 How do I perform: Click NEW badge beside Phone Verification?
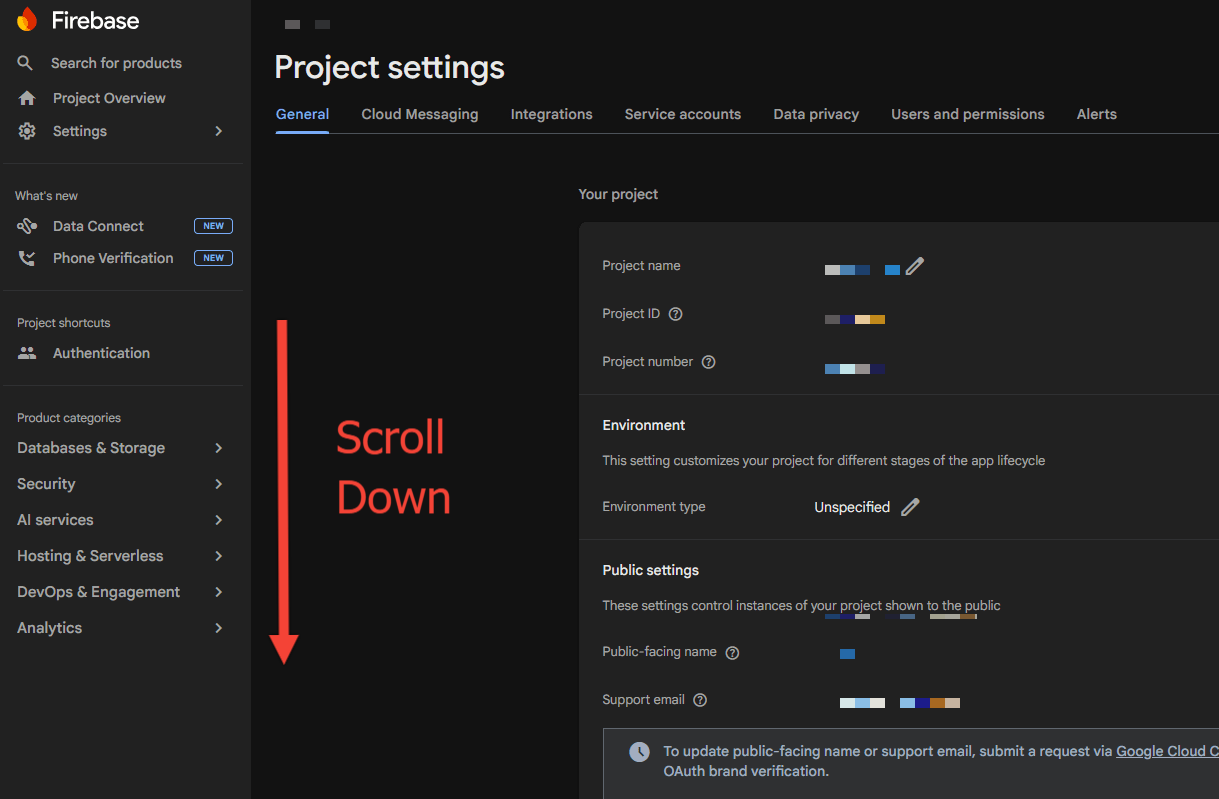[x=213, y=258]
